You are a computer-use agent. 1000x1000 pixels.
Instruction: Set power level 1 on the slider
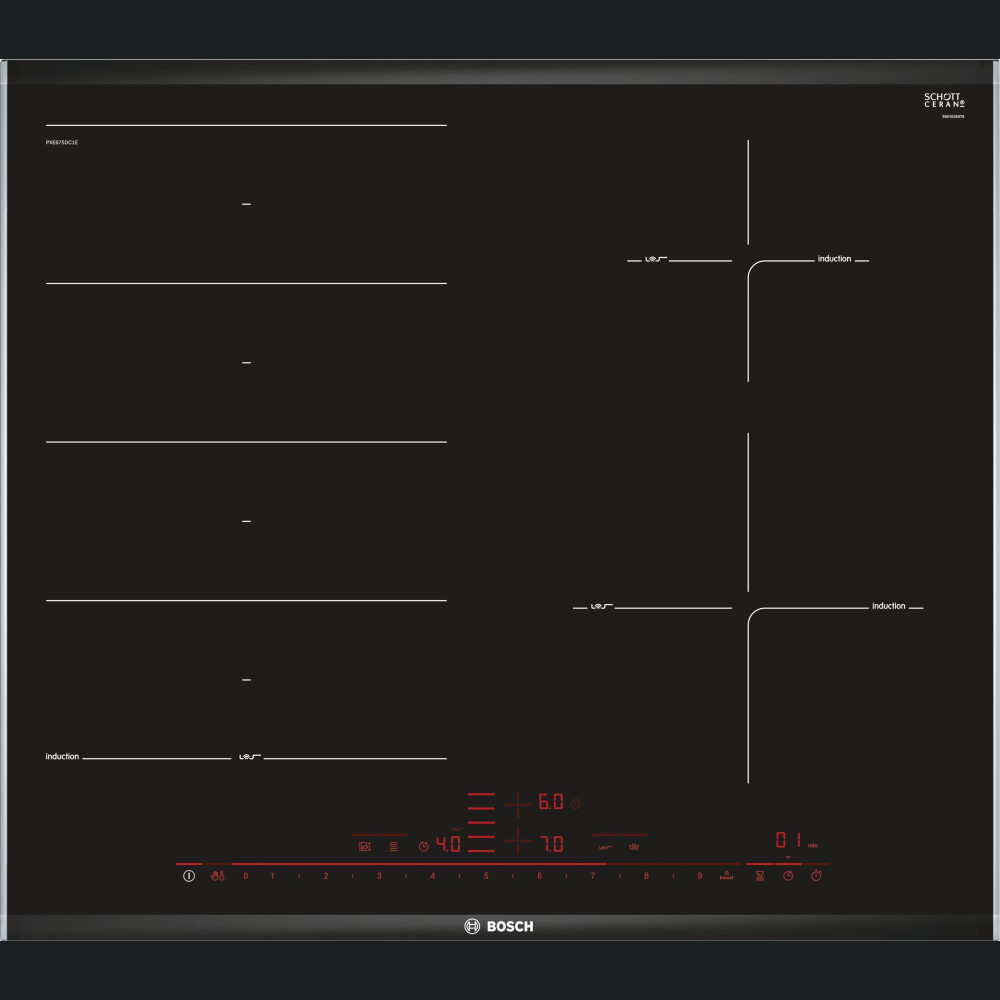(272, 876)
